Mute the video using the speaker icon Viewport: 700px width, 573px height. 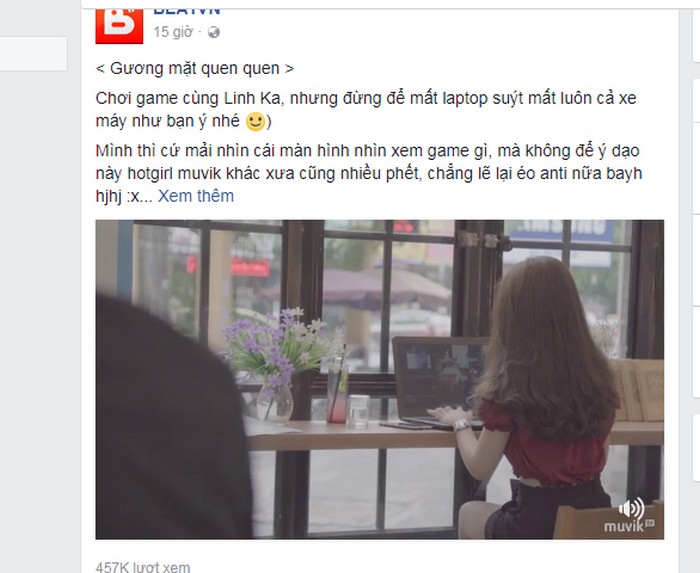[631, 508]
